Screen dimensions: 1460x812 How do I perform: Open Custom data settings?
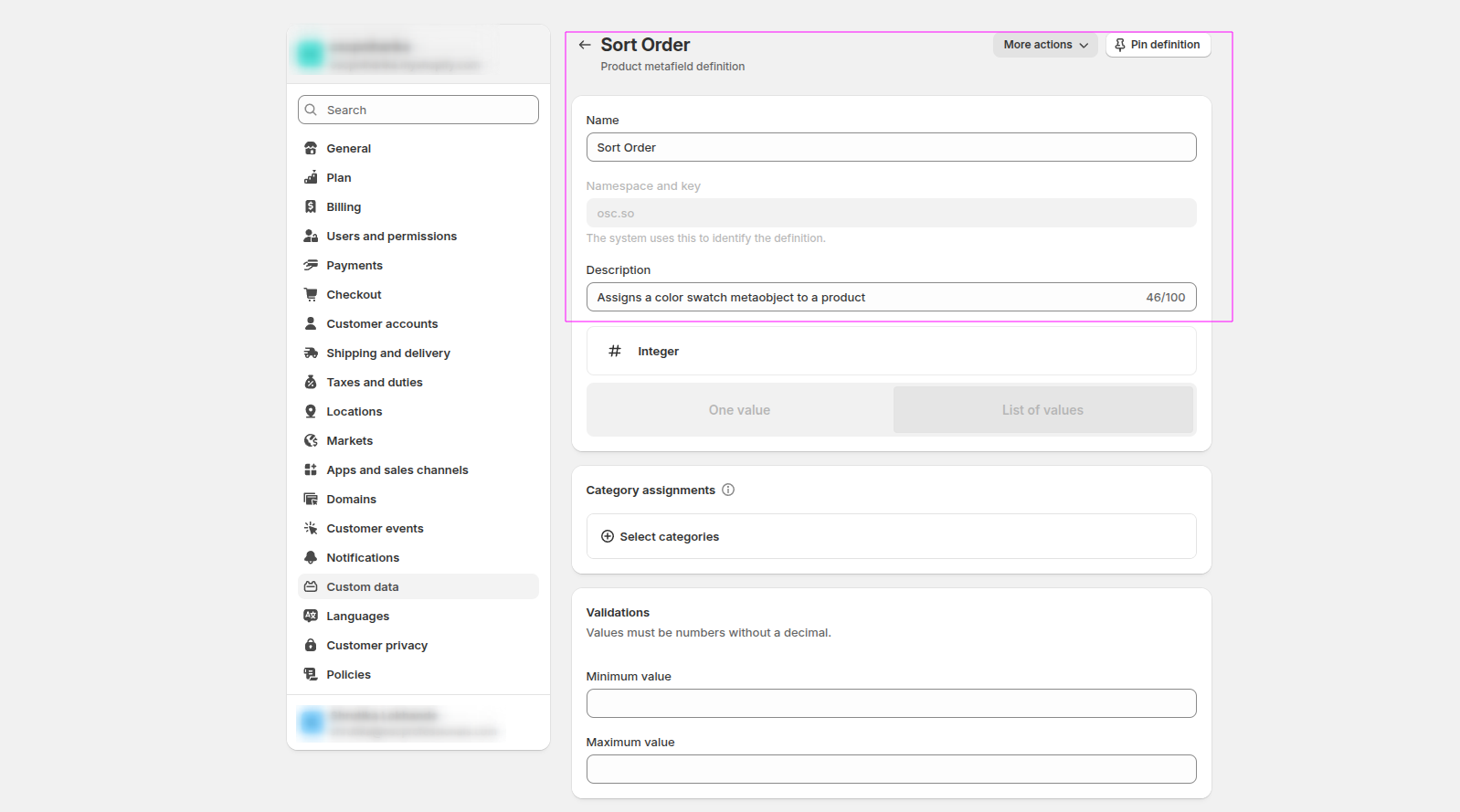click(363, 586)
